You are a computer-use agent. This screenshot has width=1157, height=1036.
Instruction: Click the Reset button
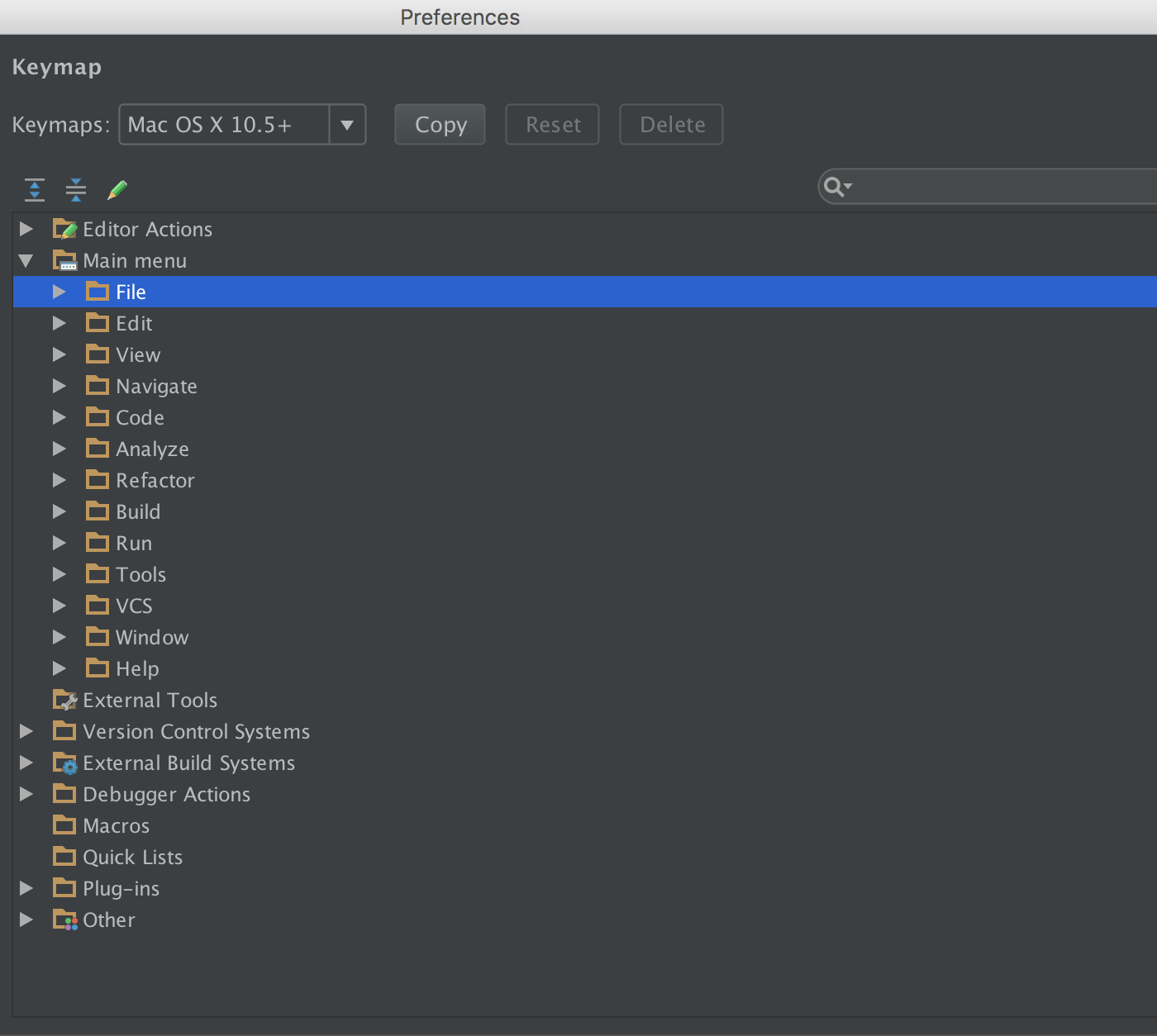point(551,124)
